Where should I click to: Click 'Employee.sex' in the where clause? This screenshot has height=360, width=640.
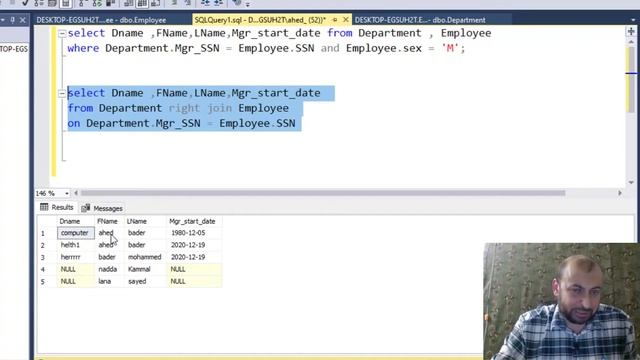click(384, 48)
